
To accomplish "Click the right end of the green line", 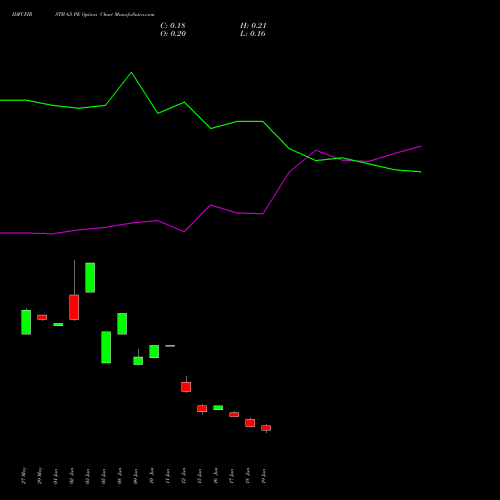I will pos(421,172).
